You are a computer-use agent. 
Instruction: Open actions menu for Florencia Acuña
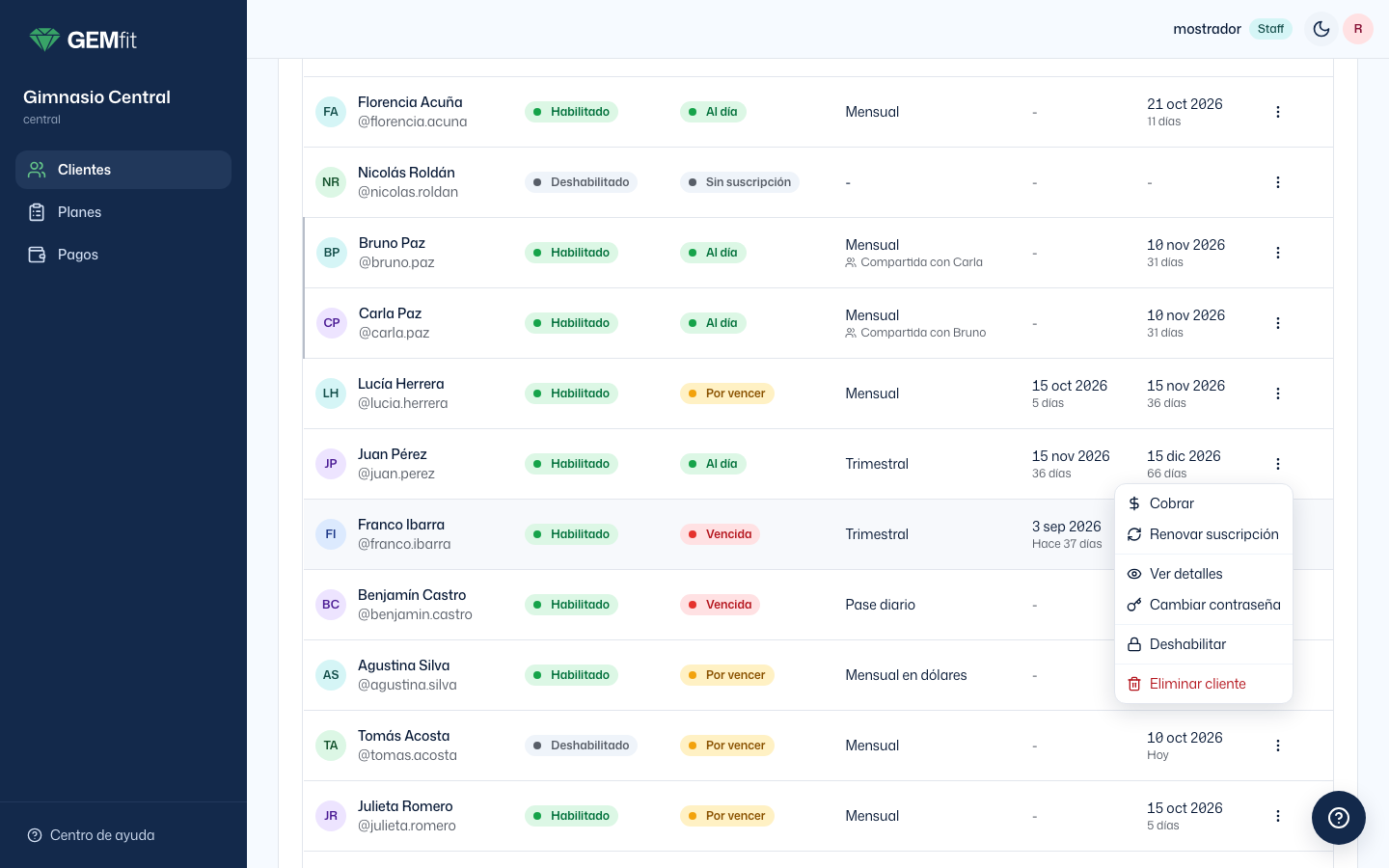1278,112
